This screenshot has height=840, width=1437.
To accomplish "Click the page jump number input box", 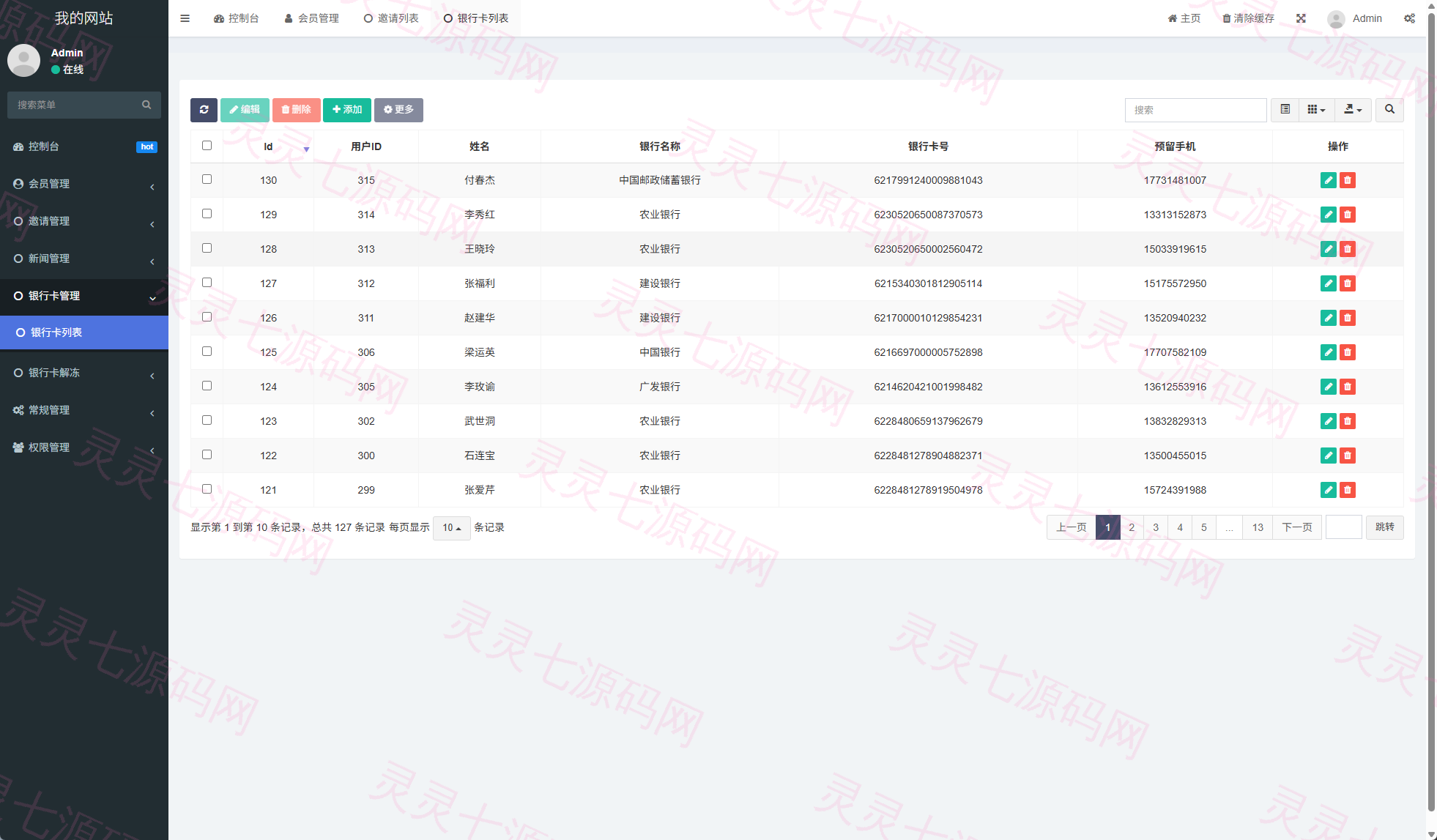I will pyautogui.click(x=1343, y=527).
